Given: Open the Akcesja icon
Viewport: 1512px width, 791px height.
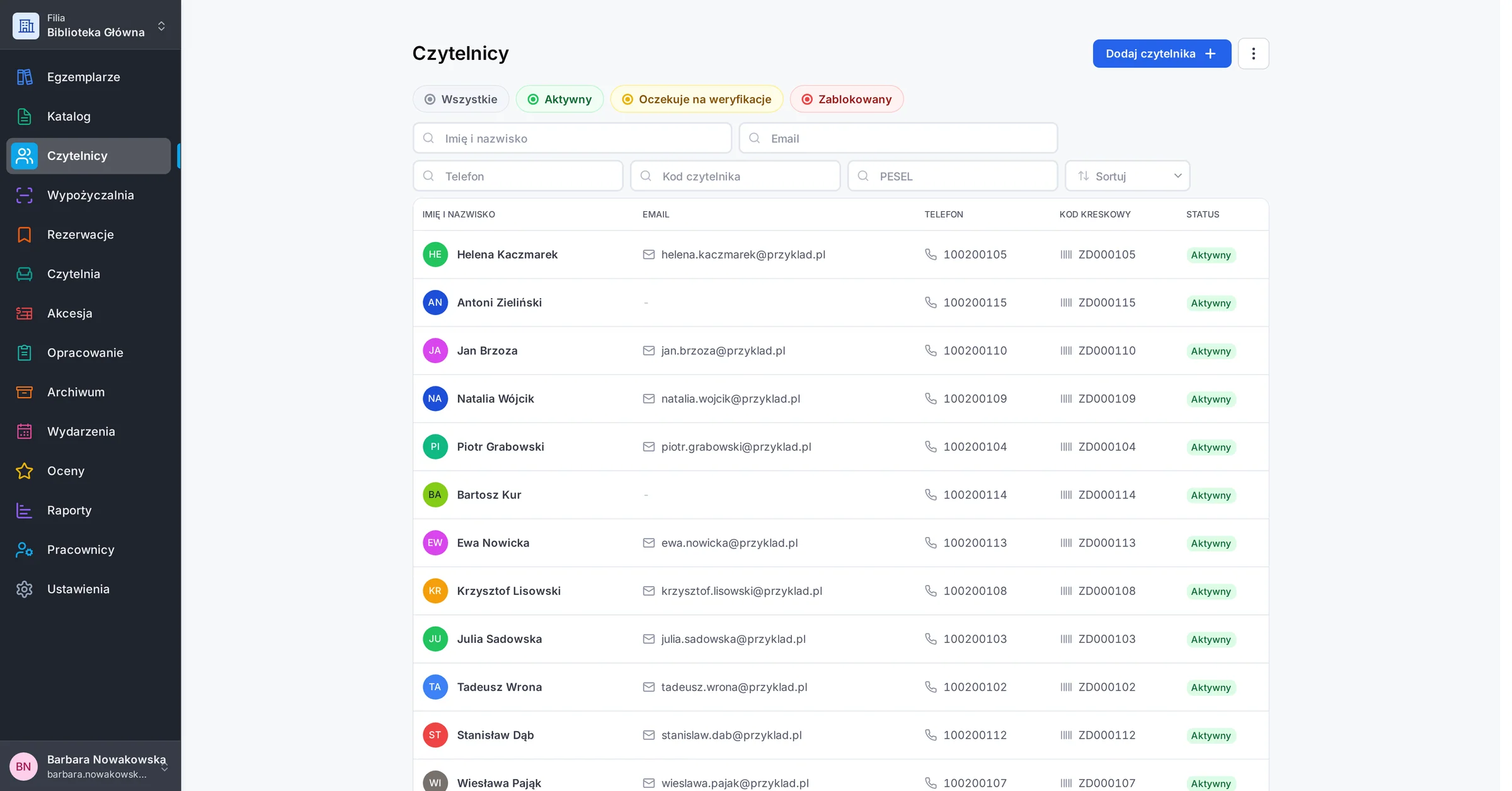Looking at the screenshot, I should point(24,313).
